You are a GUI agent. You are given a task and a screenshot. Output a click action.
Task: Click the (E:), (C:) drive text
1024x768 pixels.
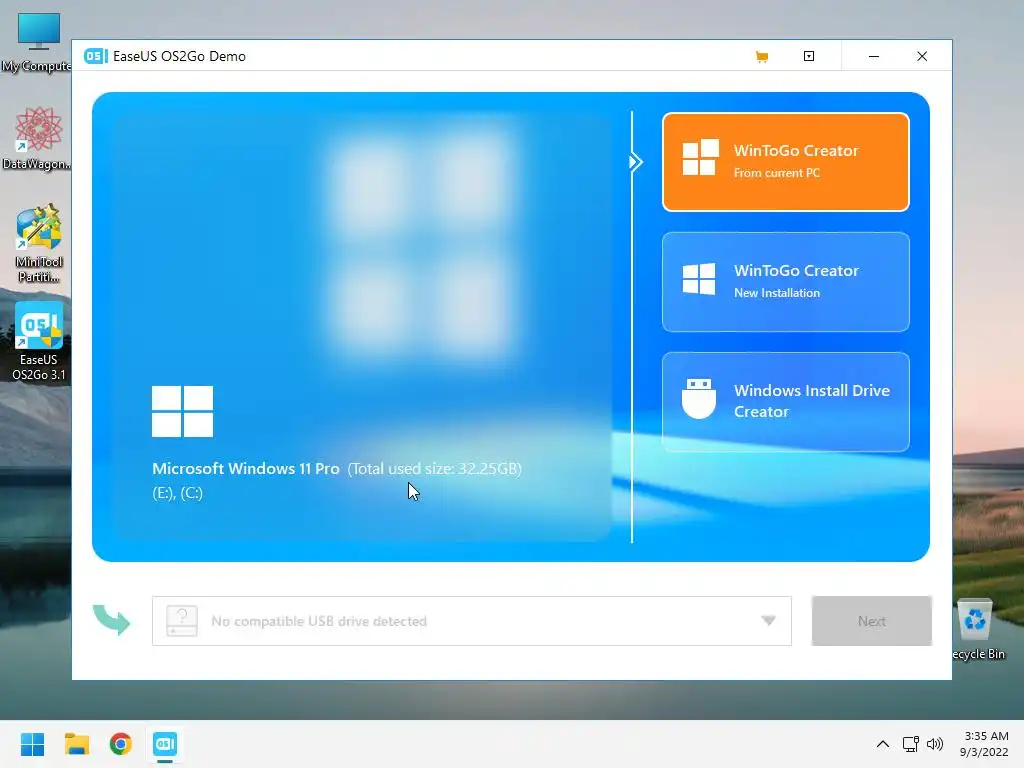point(178,493)
